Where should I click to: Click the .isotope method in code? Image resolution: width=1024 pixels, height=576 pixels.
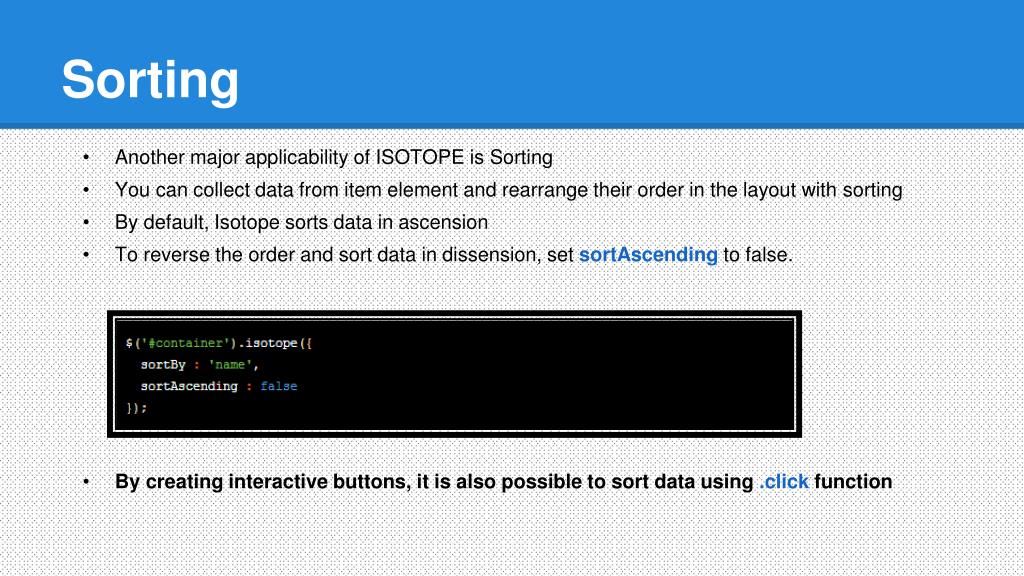coord(268,343)
